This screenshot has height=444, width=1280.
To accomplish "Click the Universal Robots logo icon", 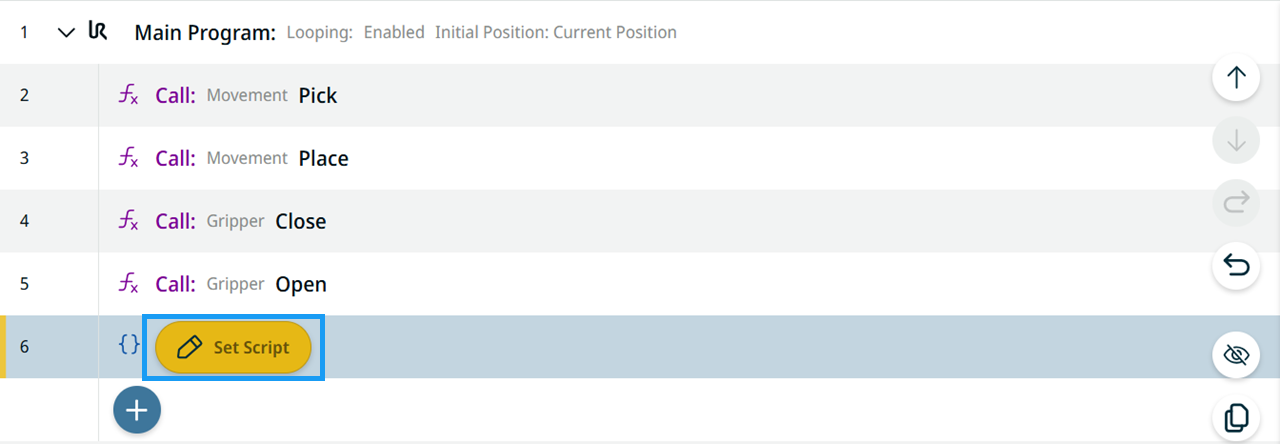I will tap(98, 32).
